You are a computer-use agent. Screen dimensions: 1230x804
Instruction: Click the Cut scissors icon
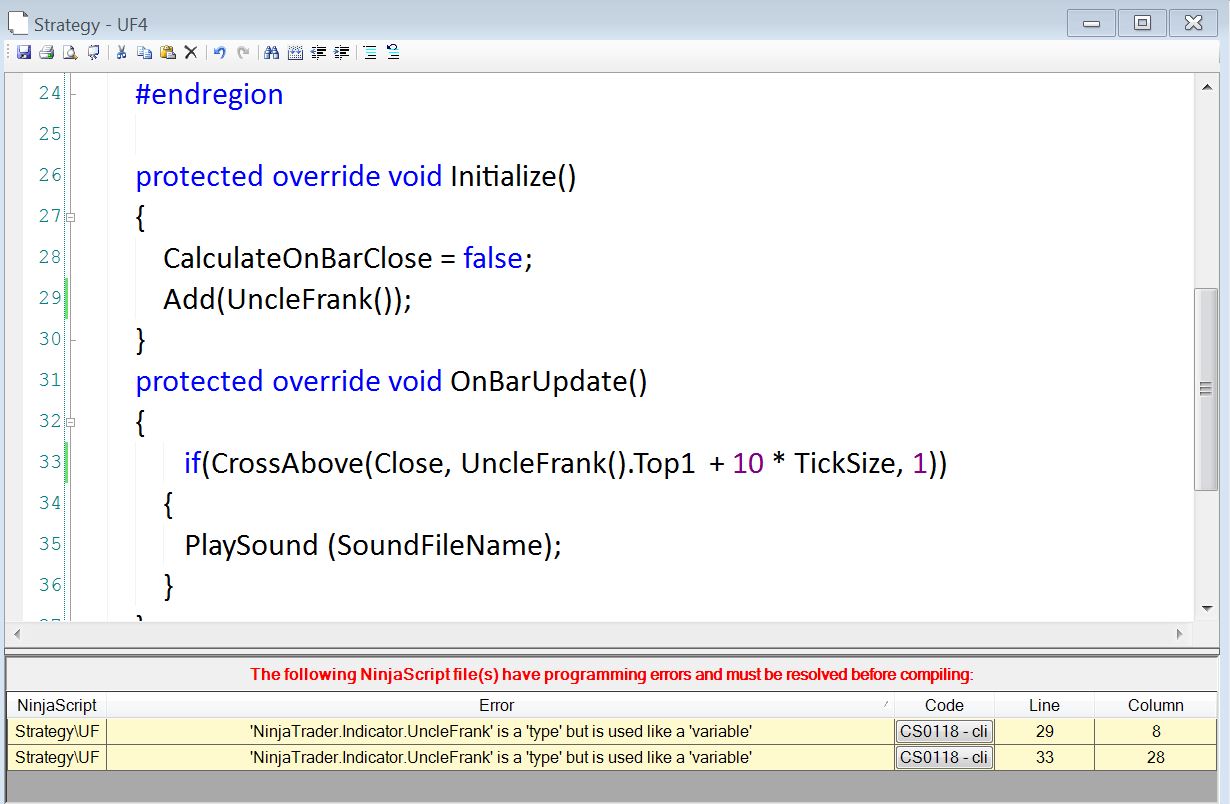click(121, 53)
